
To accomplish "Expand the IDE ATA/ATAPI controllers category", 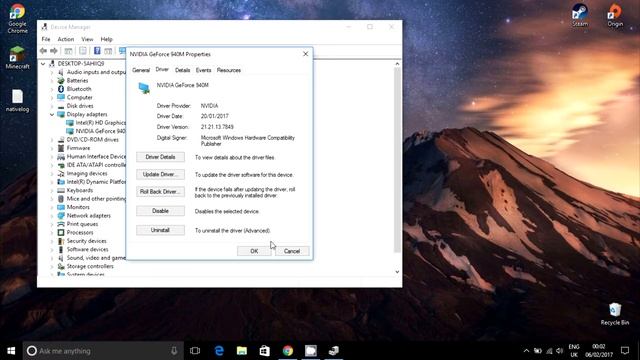I will pyautogui.click(x=52, y=165).
